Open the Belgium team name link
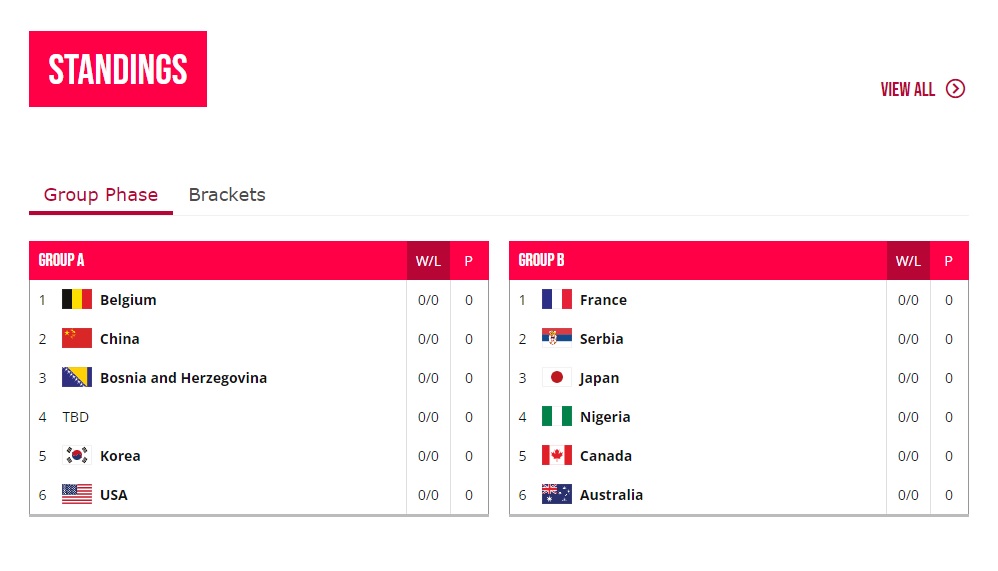998x571 pixels. pos(128,300)
